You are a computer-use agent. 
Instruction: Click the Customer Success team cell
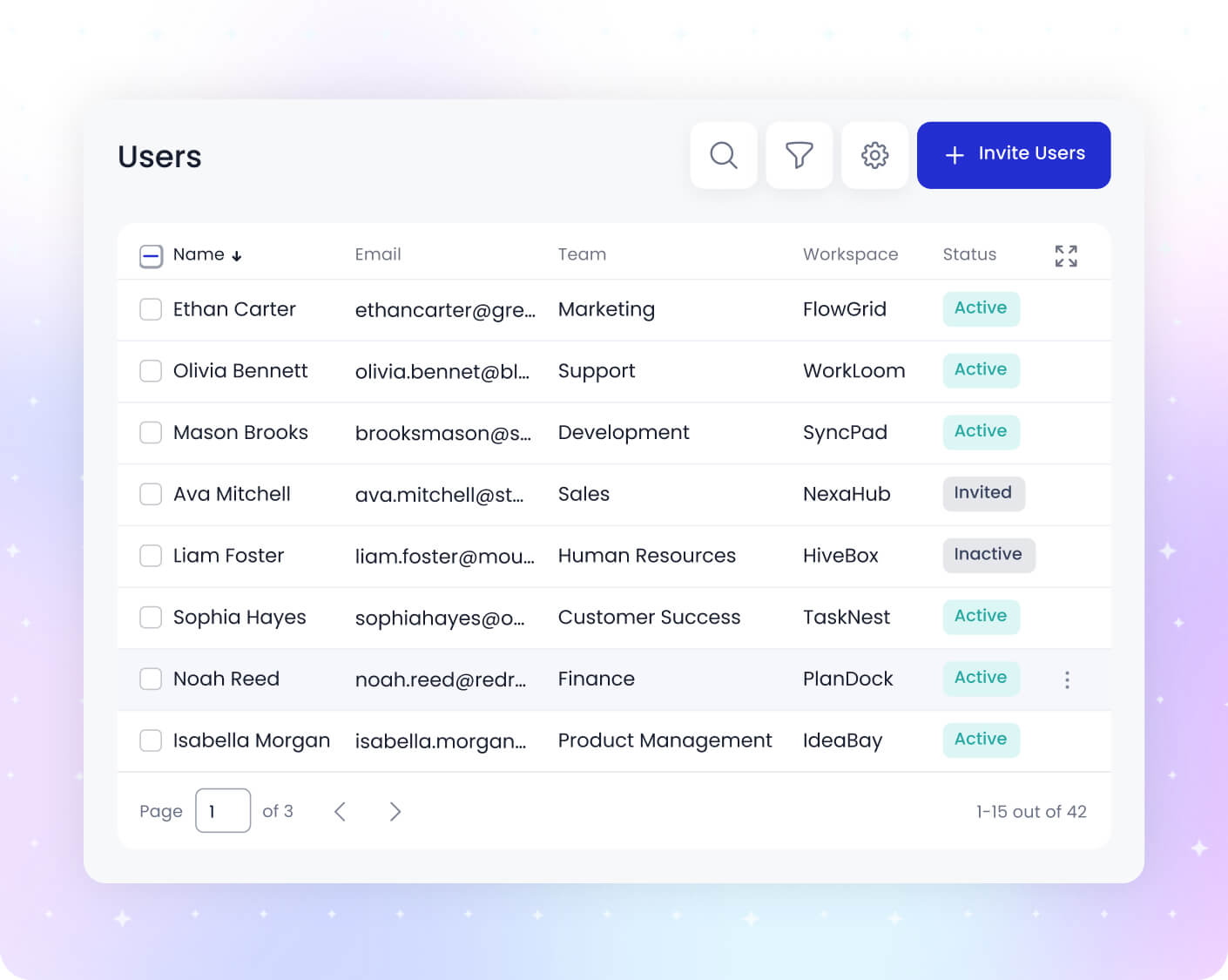coord(650,617)
